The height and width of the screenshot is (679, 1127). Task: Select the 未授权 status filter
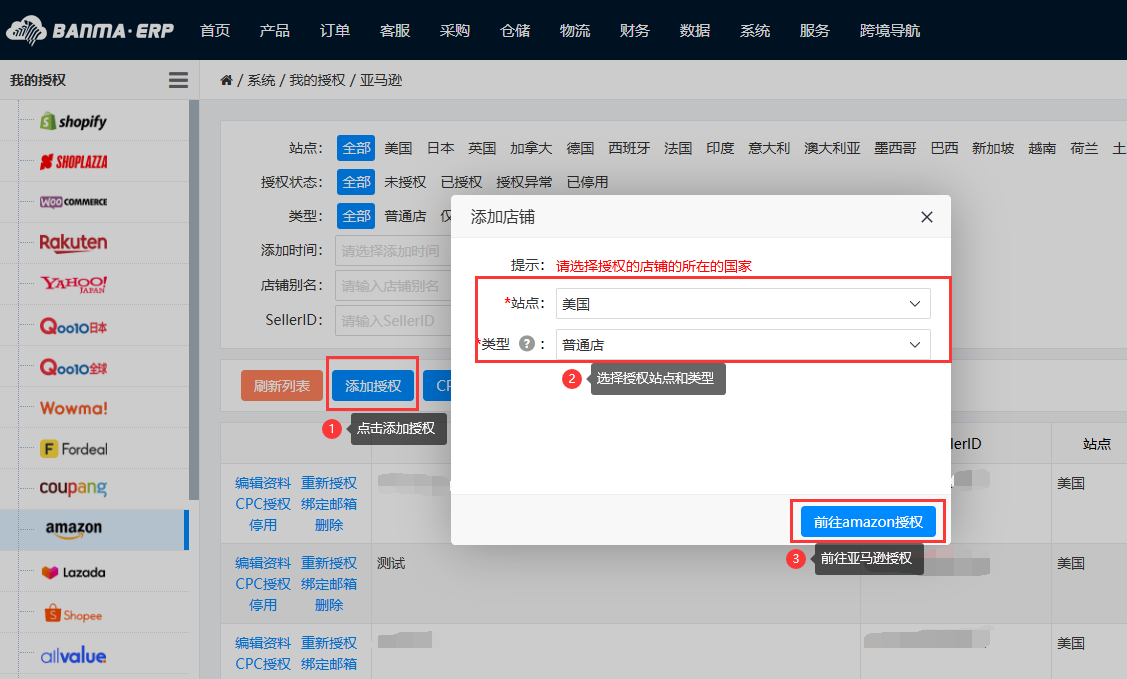coord(405,182)
